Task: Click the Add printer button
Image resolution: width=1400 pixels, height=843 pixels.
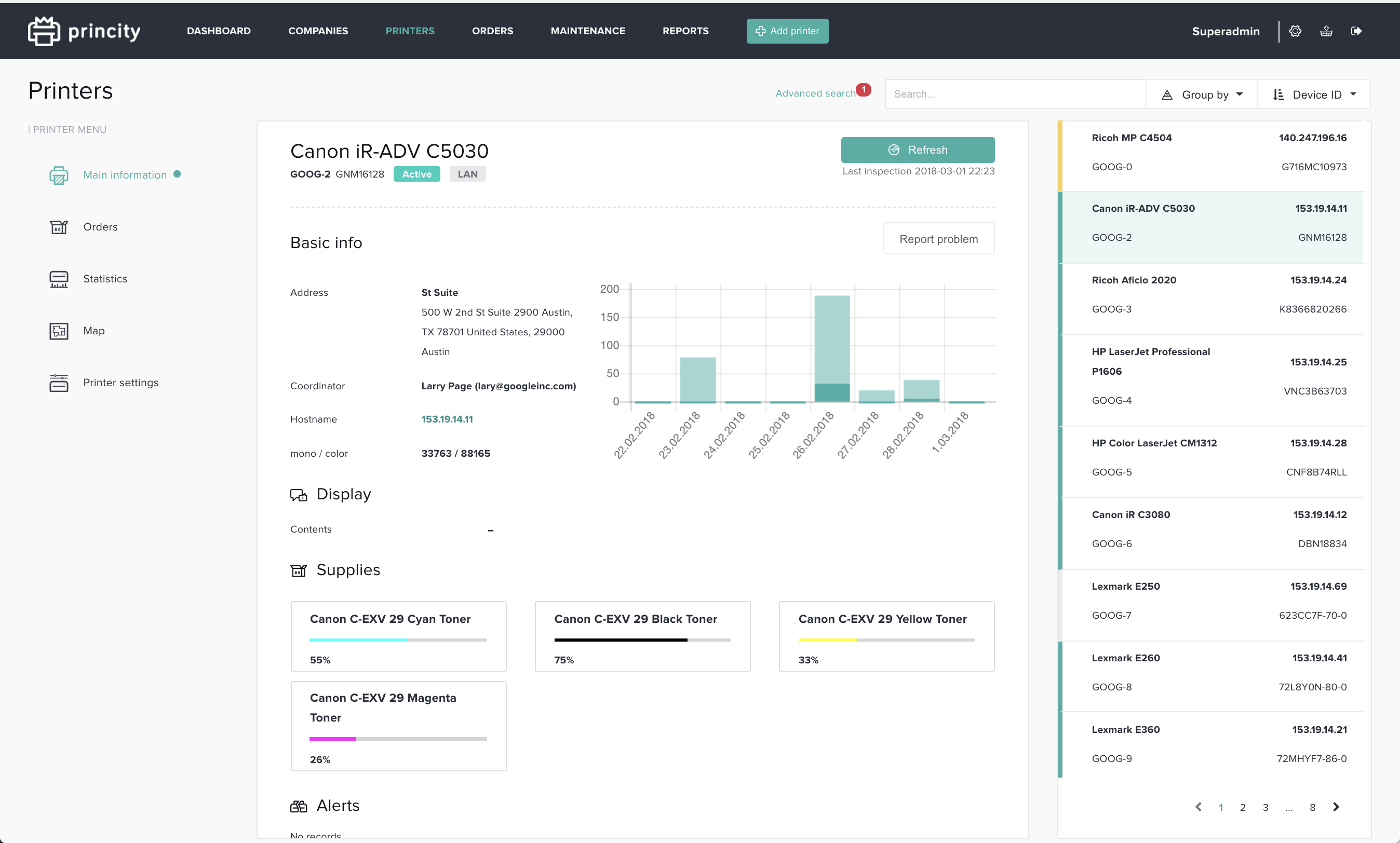Action: click(x=787, y=31)
